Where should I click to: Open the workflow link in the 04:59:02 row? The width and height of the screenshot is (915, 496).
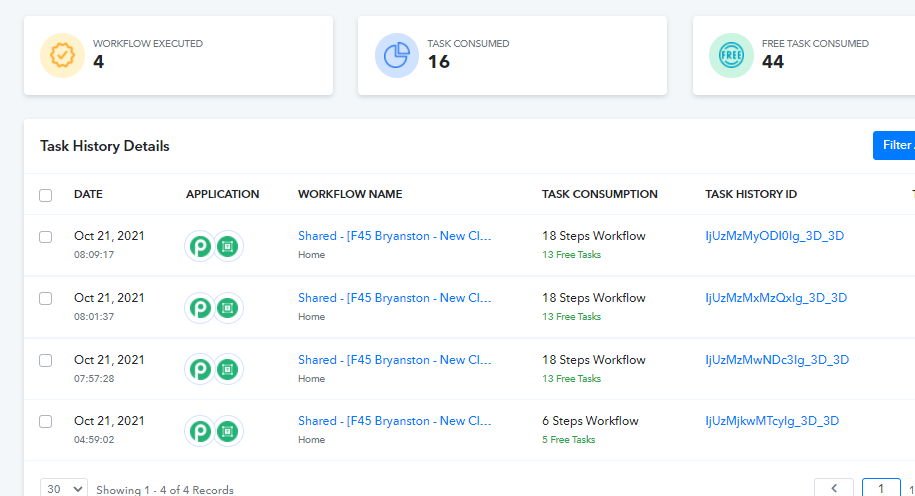pos(394,421)
